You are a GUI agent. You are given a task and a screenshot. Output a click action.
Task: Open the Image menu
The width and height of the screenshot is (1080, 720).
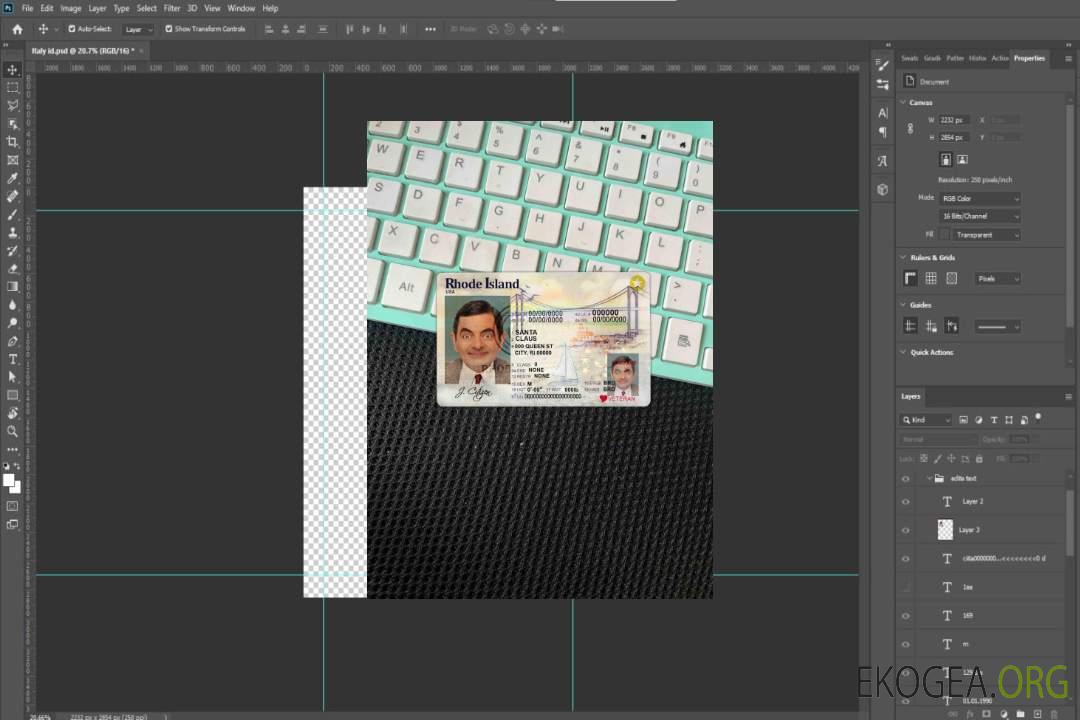click(x=71, y=8)
